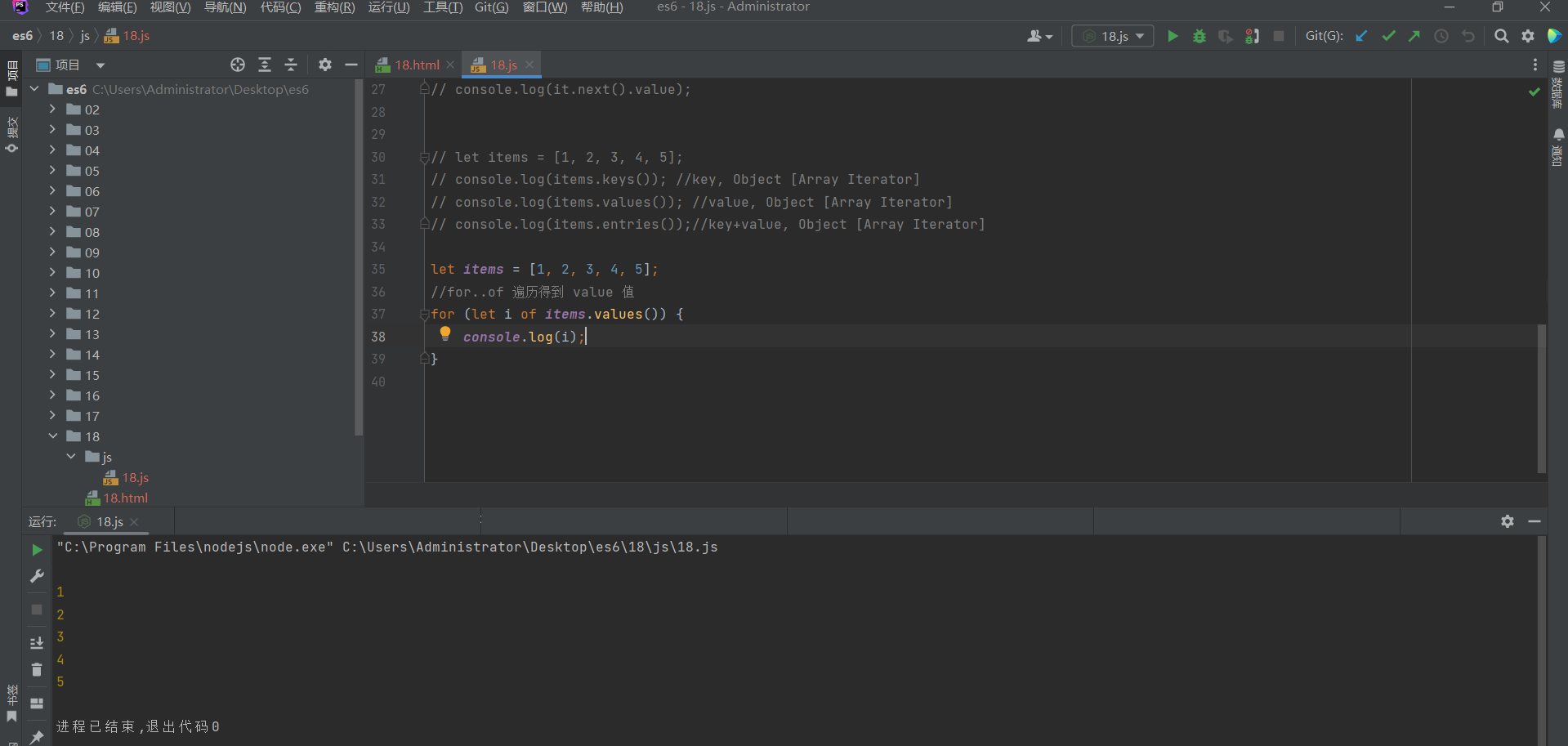Collapse the js subfolder
The image size is (1568, 746).
pyautogui.click(x=71, y=457)
